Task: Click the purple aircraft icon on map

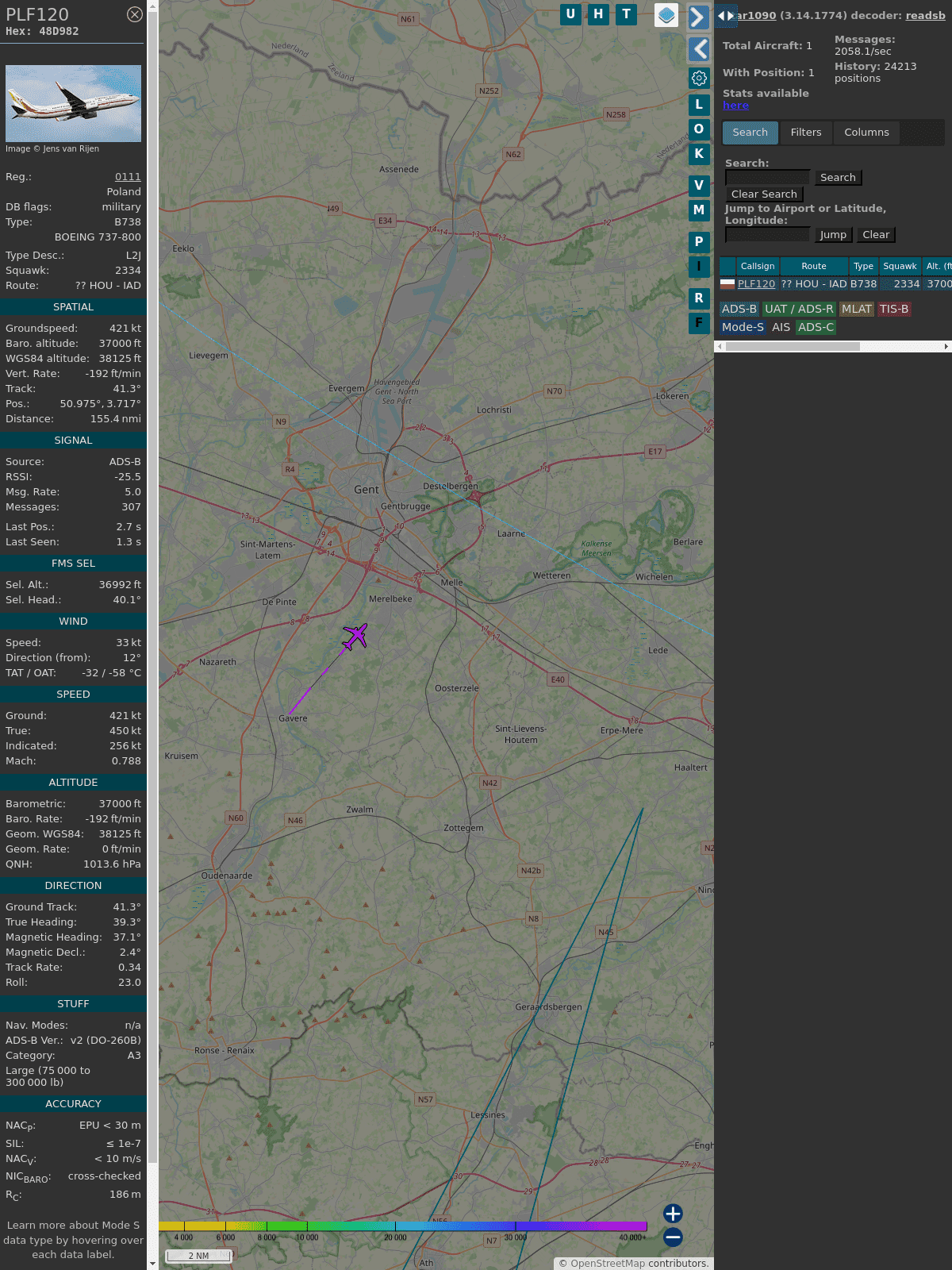Action: coord(355,636)
